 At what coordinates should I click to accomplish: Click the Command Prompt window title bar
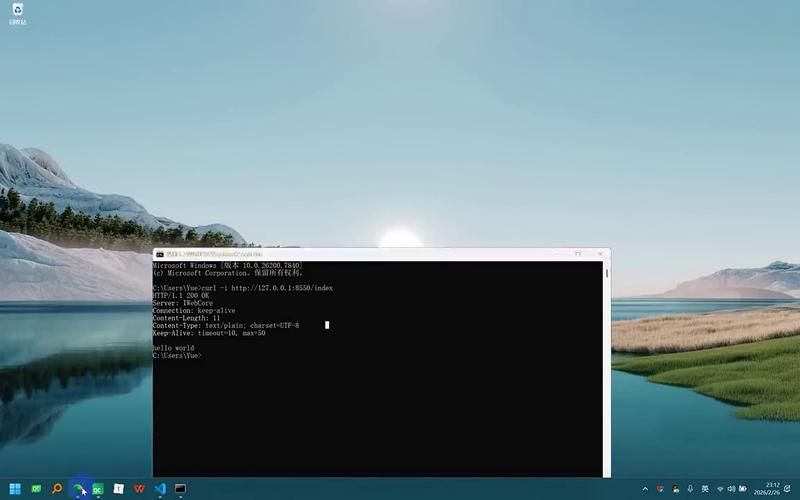tap(400, 254)
